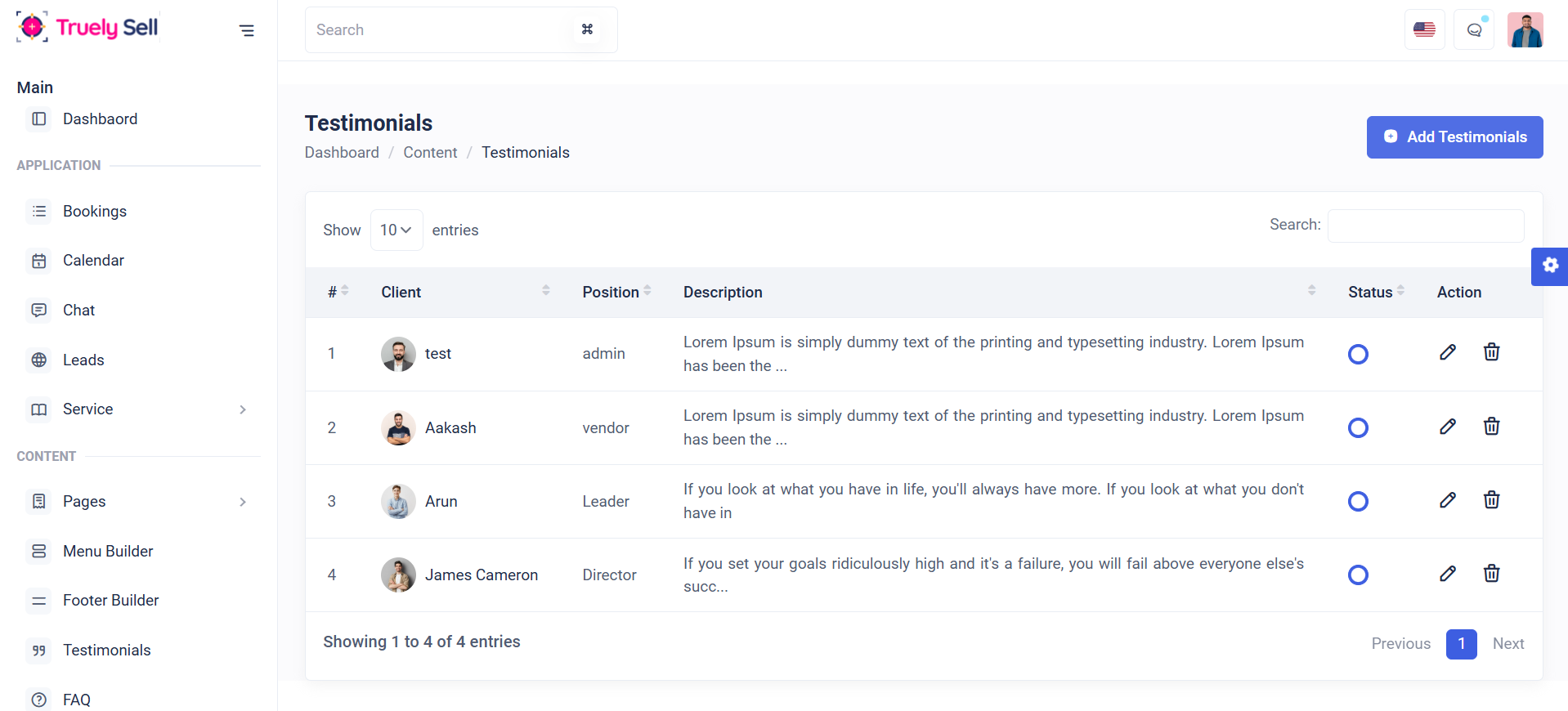Edit the Arun testimonial entry
Viewport: 1568px width, 711px height.
[x=1447, y=500]
